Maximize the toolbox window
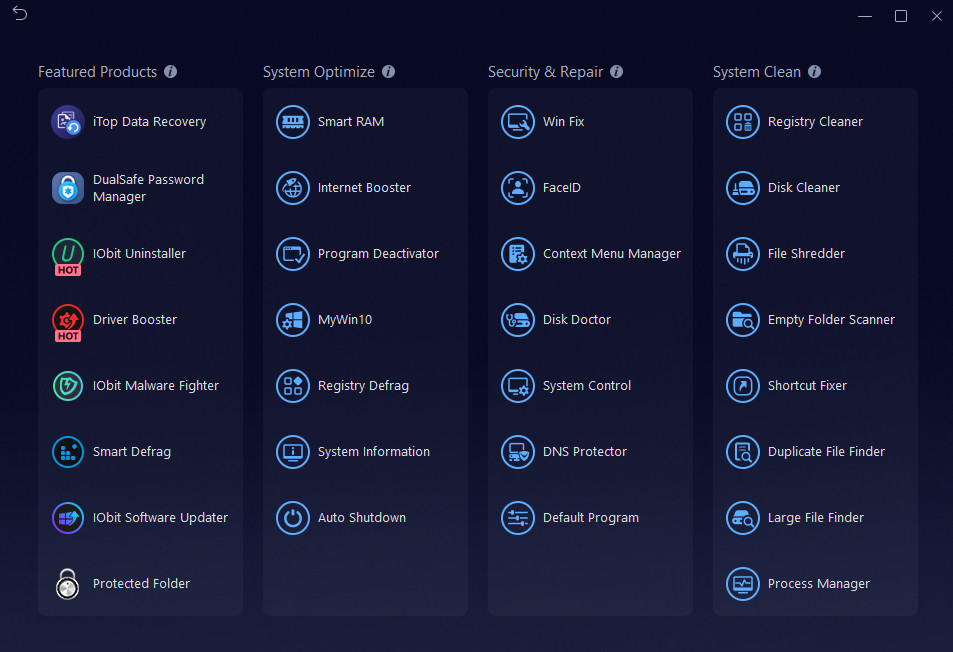Screen dimensions: 953x652 click(901, 16)
